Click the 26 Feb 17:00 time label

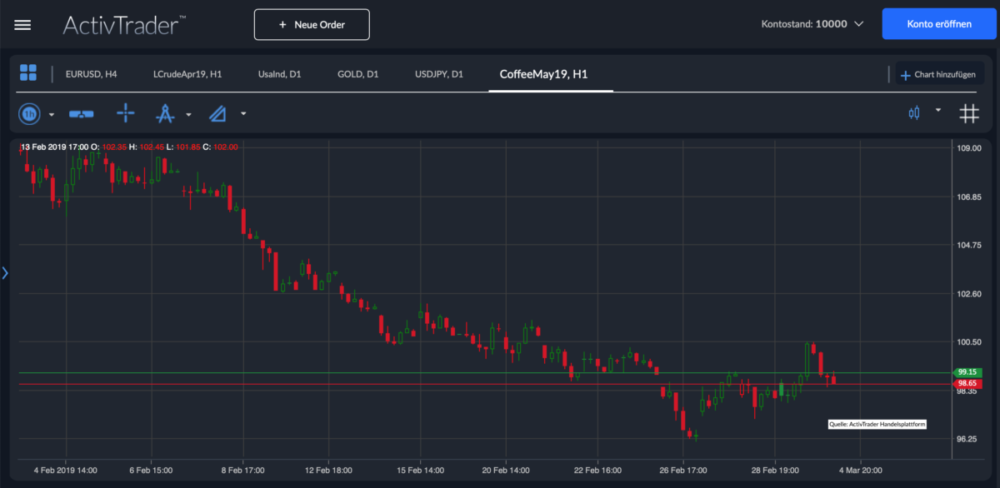pyautogui.click(x=683, y=470)
